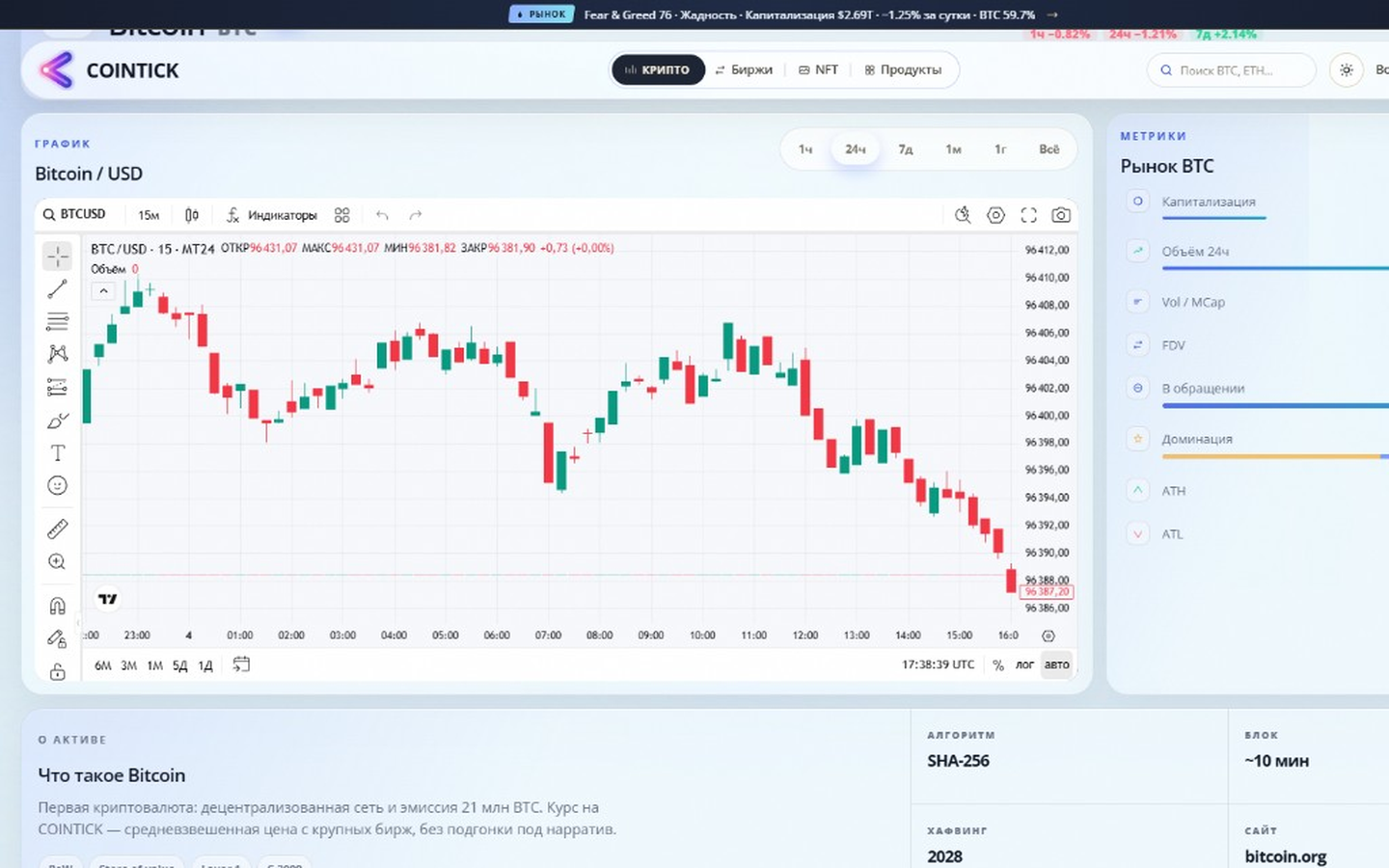Screen dimensions: 1389x868
Task: Select the text annotation tool
Action: [58, 452]
